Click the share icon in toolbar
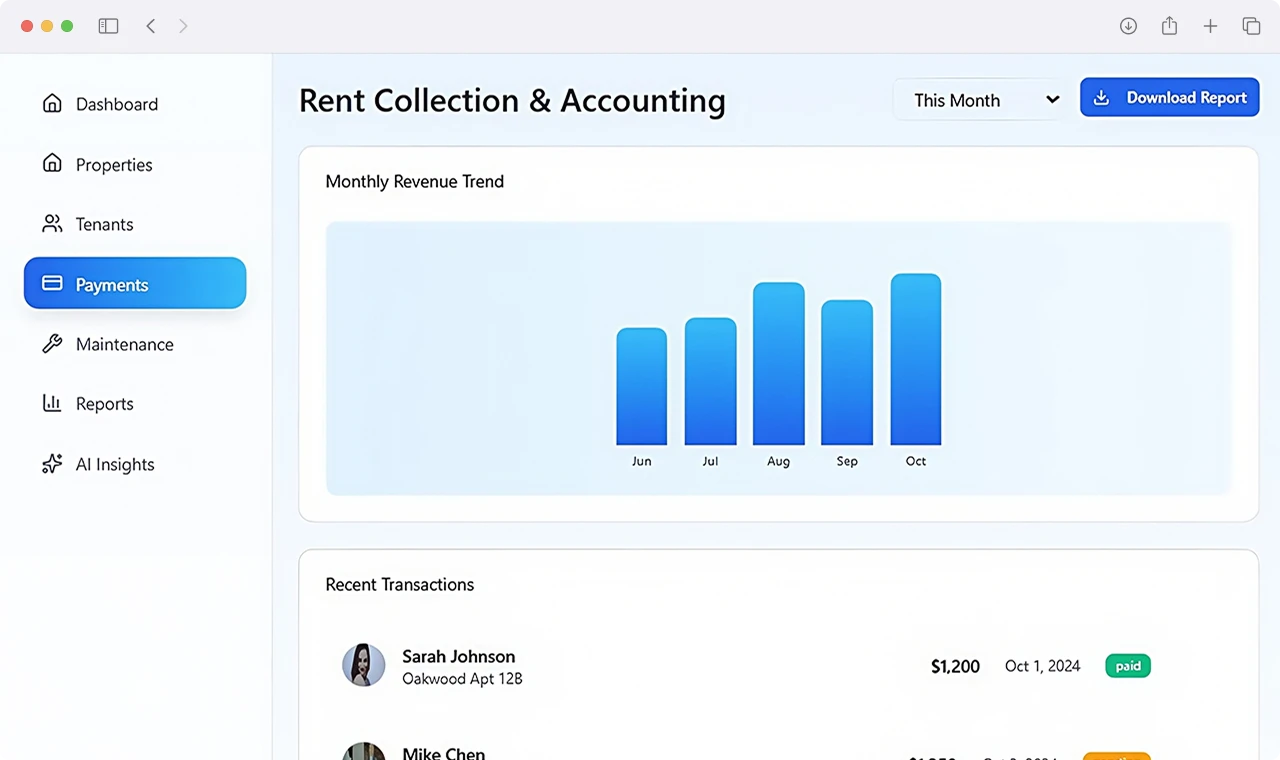 coord(1169,26)
